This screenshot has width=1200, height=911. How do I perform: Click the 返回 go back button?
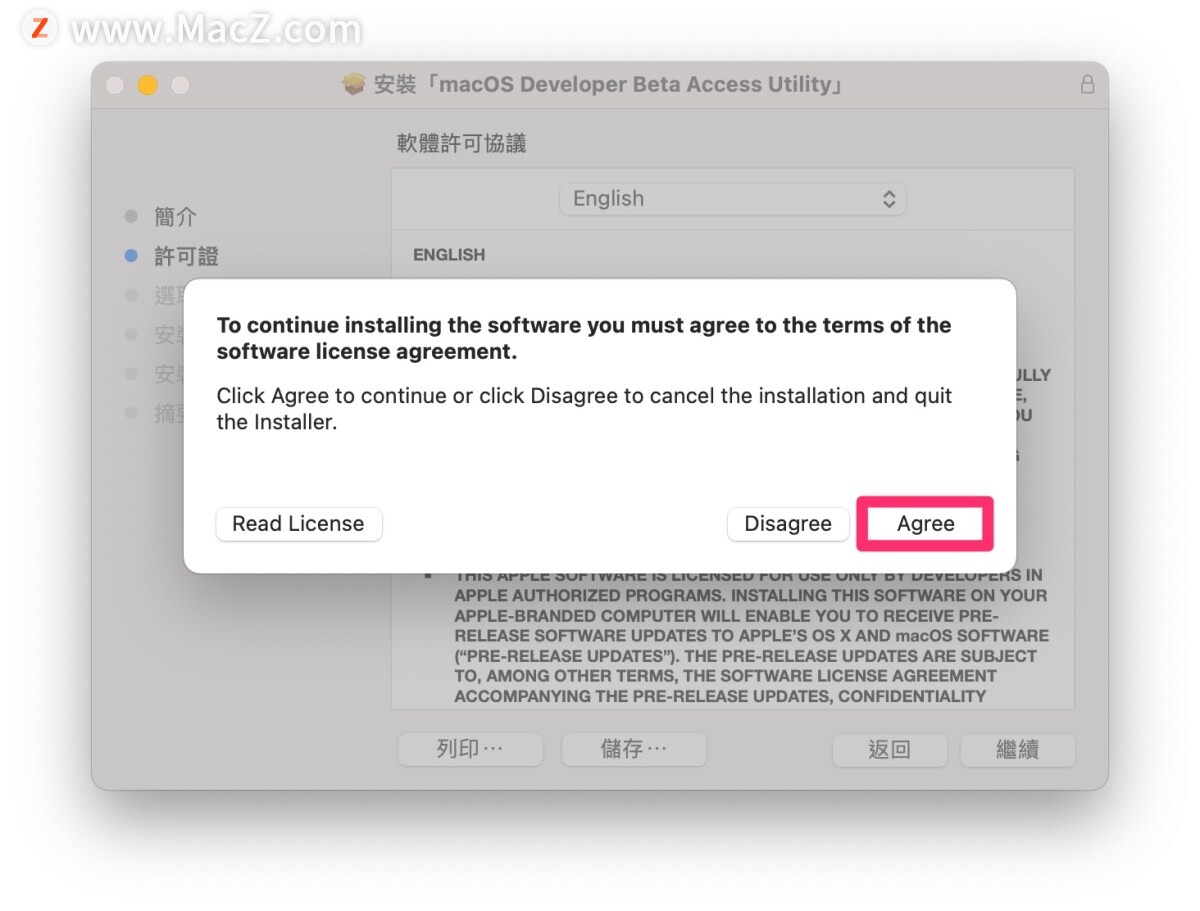[889, 749]
